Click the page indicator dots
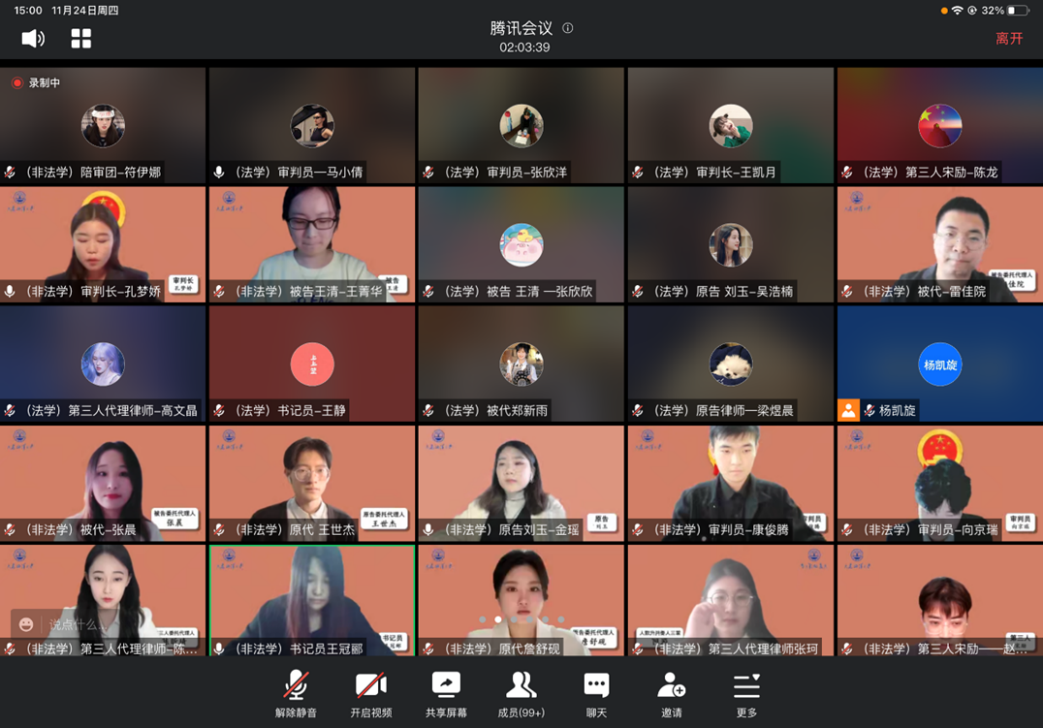This screenshot has width=1043, height=728. (521, 620)
